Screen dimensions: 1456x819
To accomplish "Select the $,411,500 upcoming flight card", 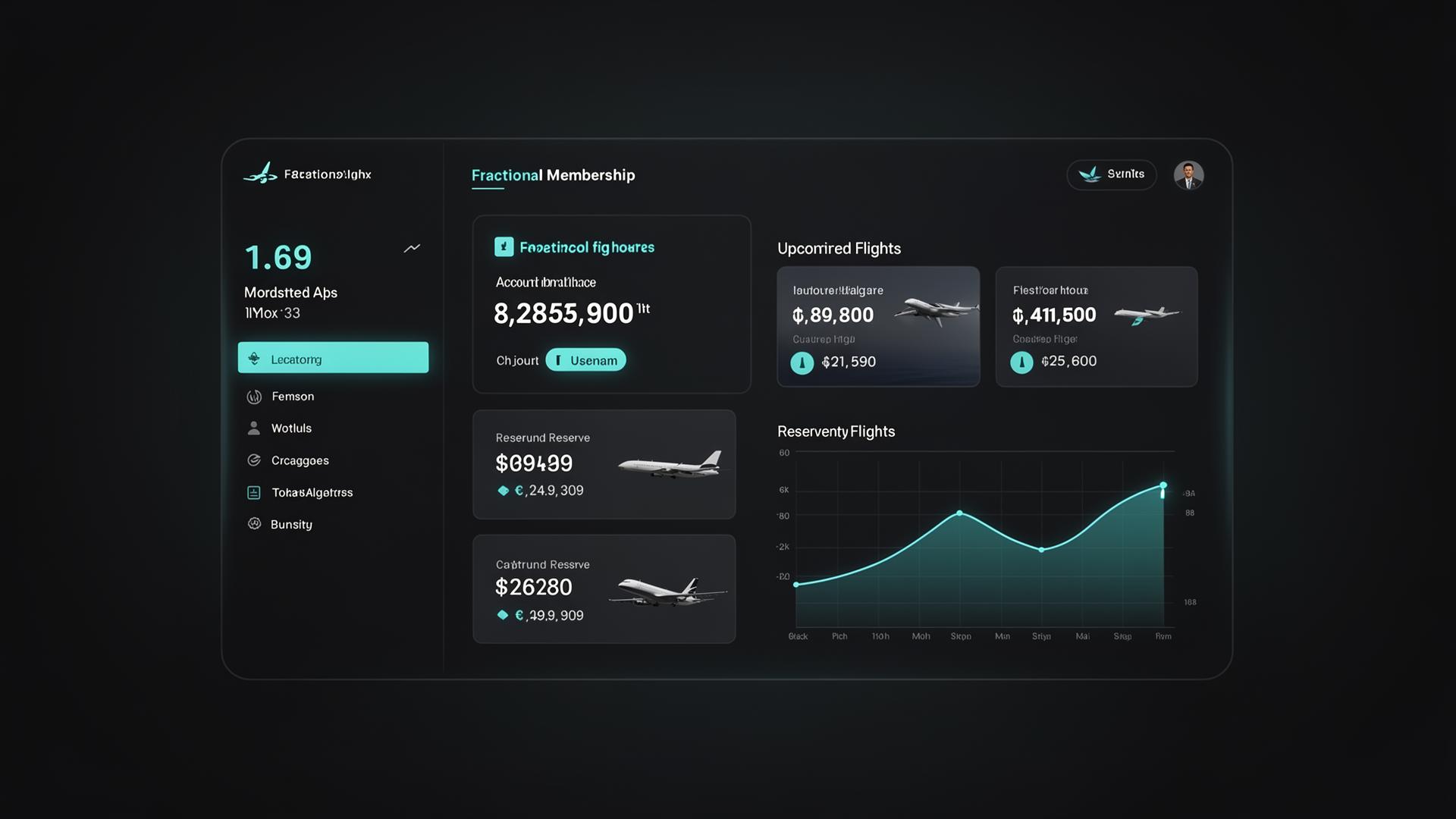I will (1097, 327).
